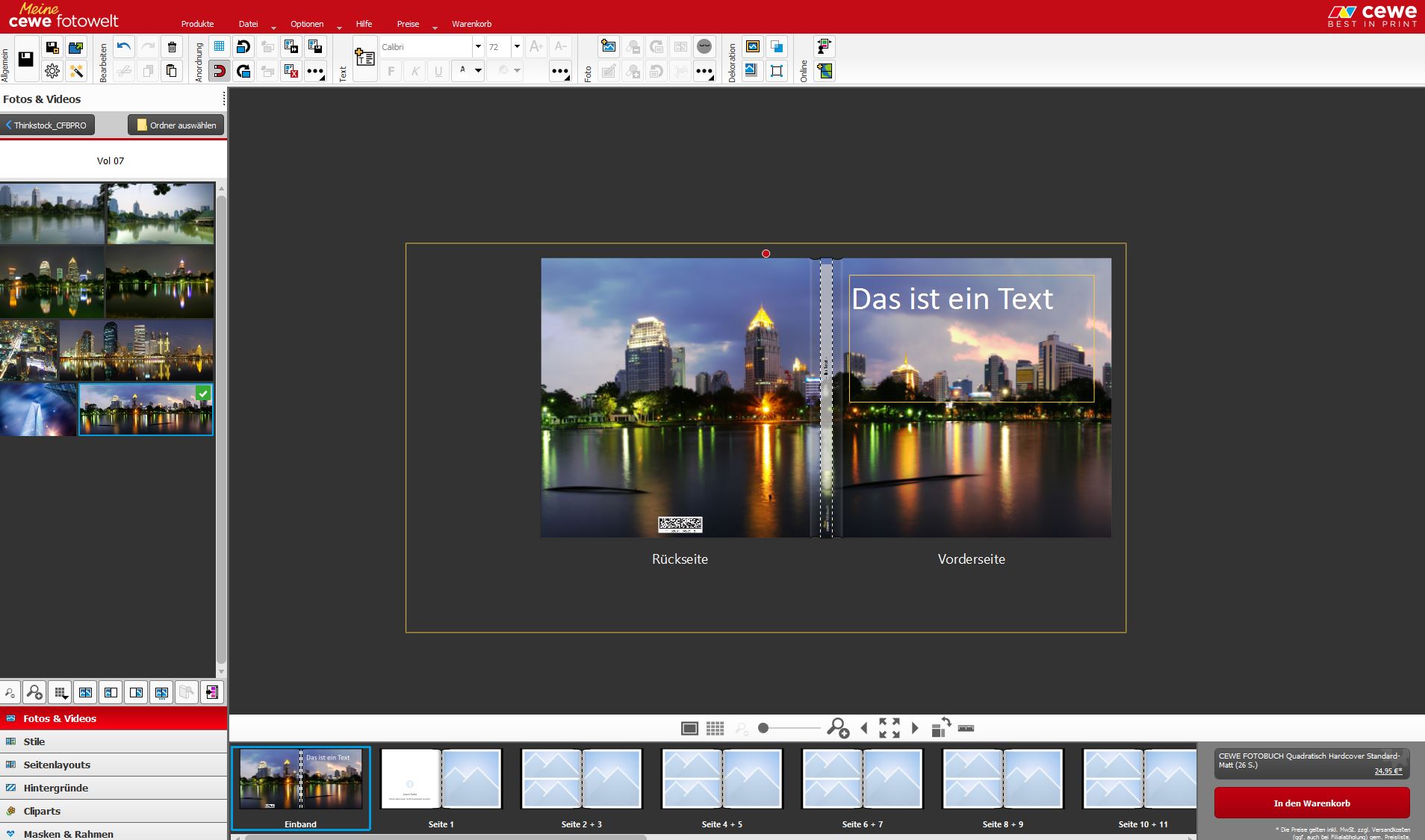Toggle the ruler display icon below the canvas
1425x840 pixels.
tap(966, 728)
